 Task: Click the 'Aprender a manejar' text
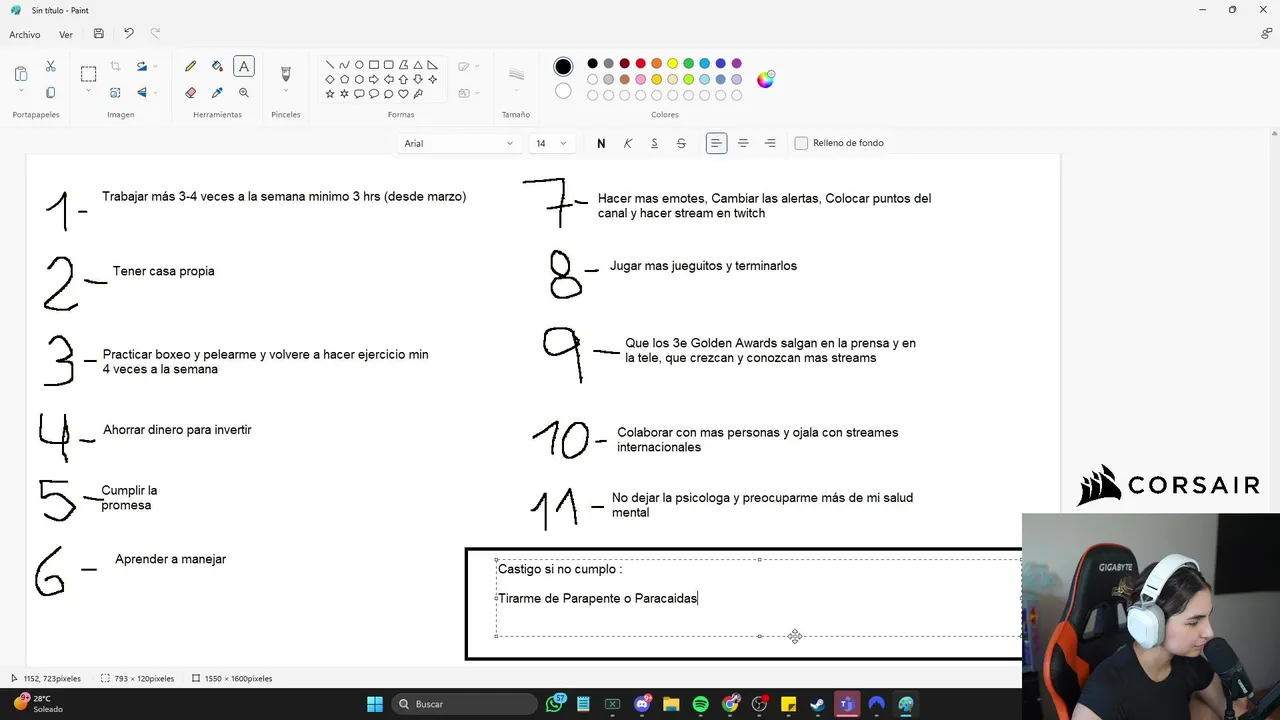[x=170, y=559]
